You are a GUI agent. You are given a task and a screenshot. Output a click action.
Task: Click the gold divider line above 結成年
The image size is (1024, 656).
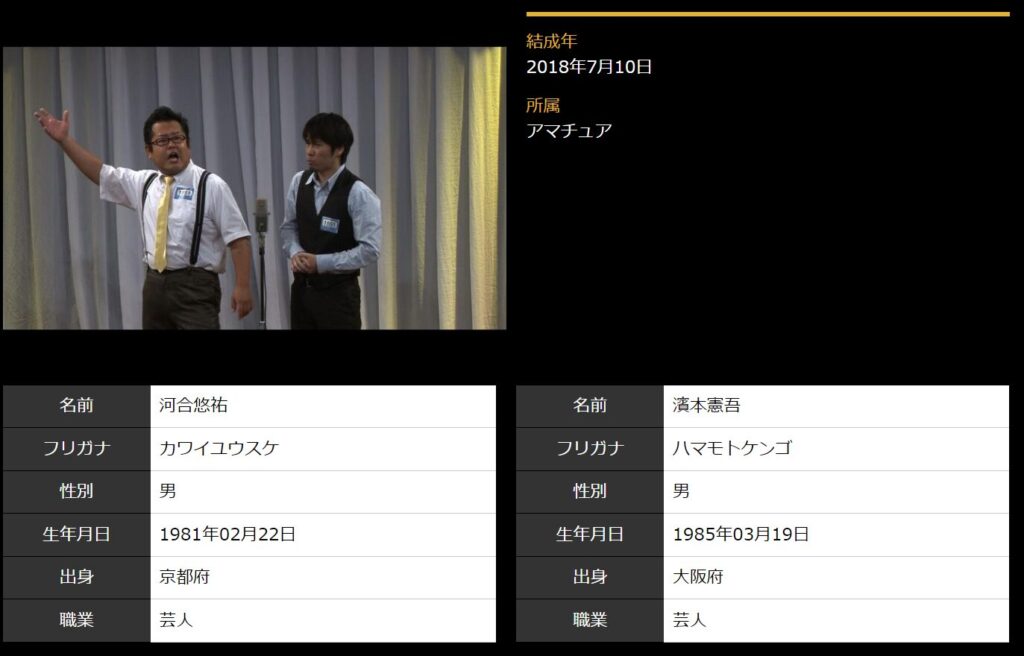tap(767, 14)
